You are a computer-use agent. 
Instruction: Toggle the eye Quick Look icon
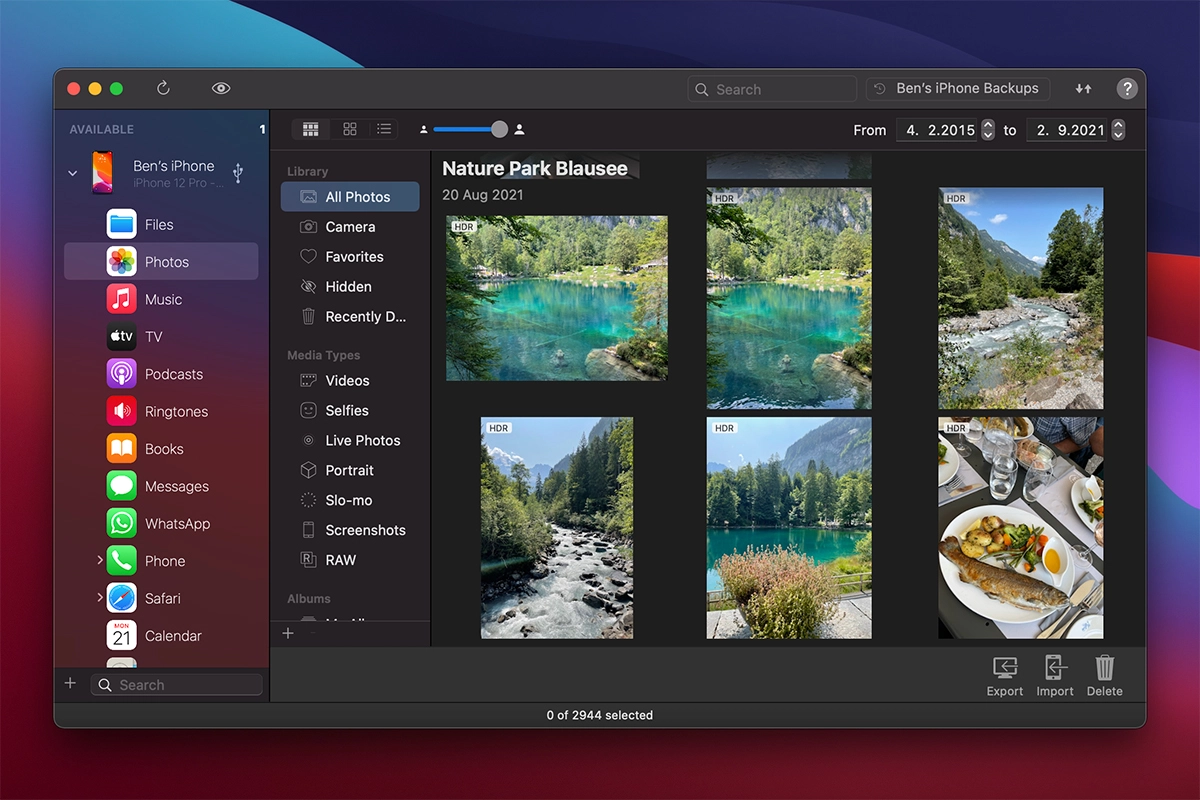pos(221,88)
